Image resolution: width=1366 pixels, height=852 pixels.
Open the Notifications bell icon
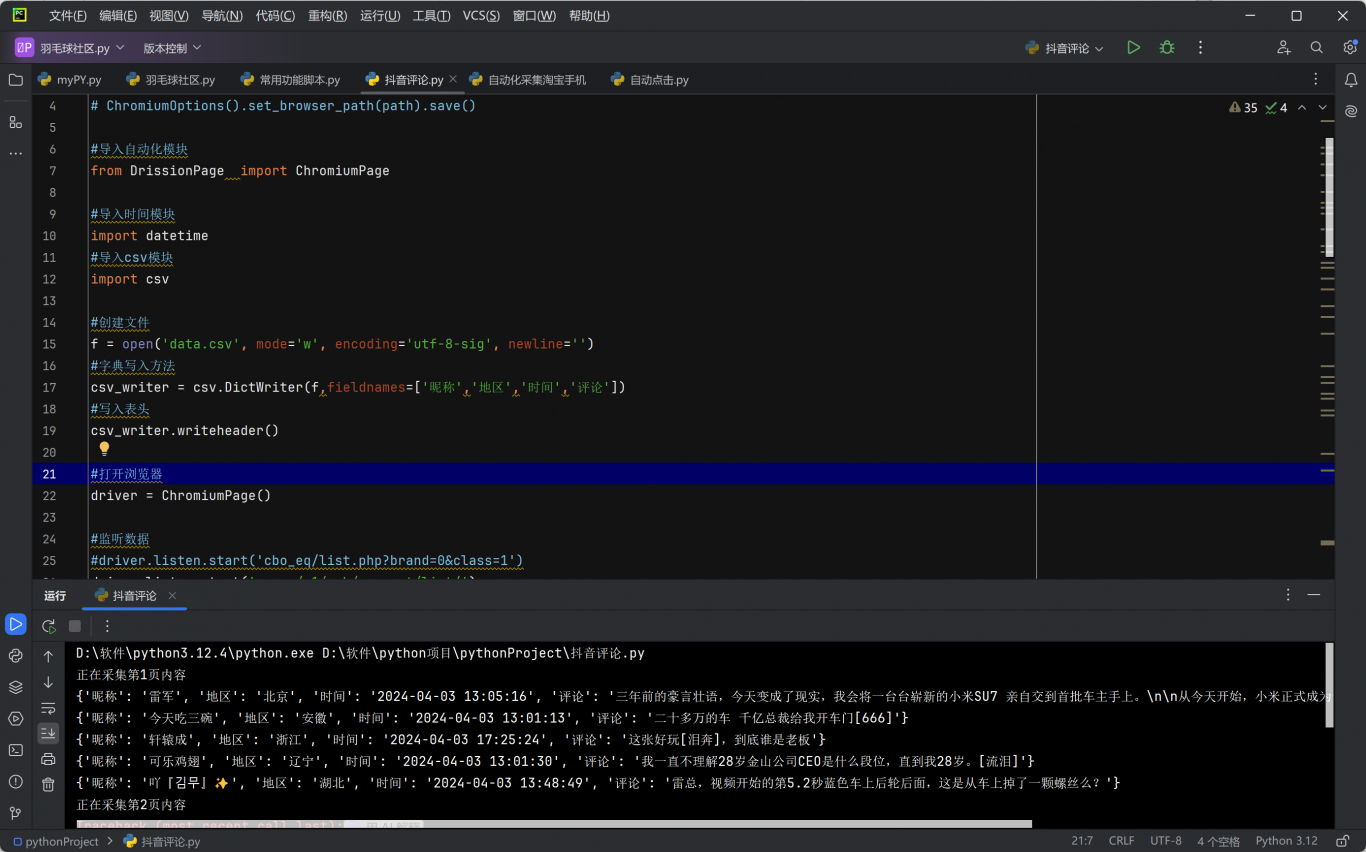point(1351,80)
